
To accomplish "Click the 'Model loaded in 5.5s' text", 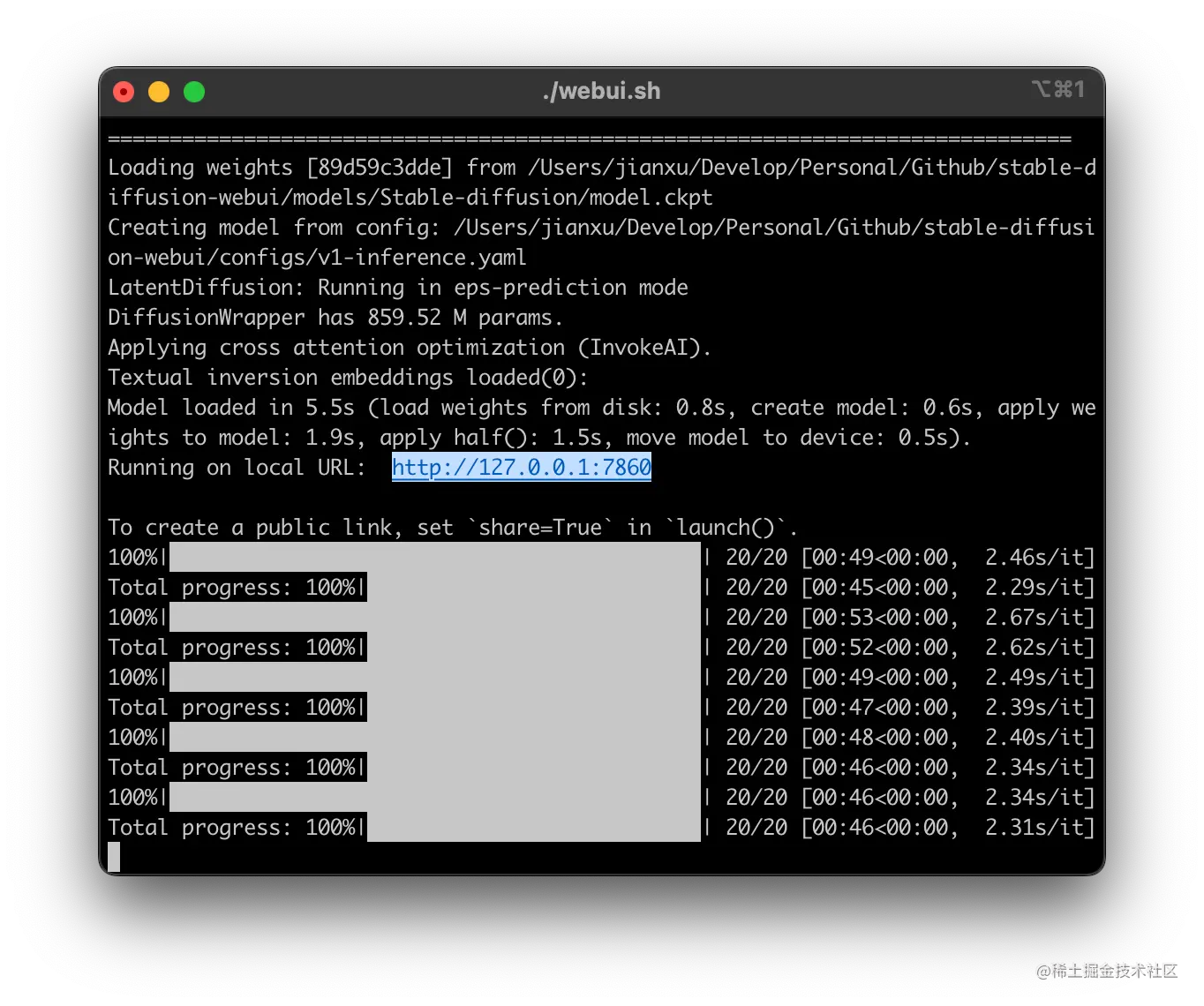I will pyautogui.click(x=231, y=408).
